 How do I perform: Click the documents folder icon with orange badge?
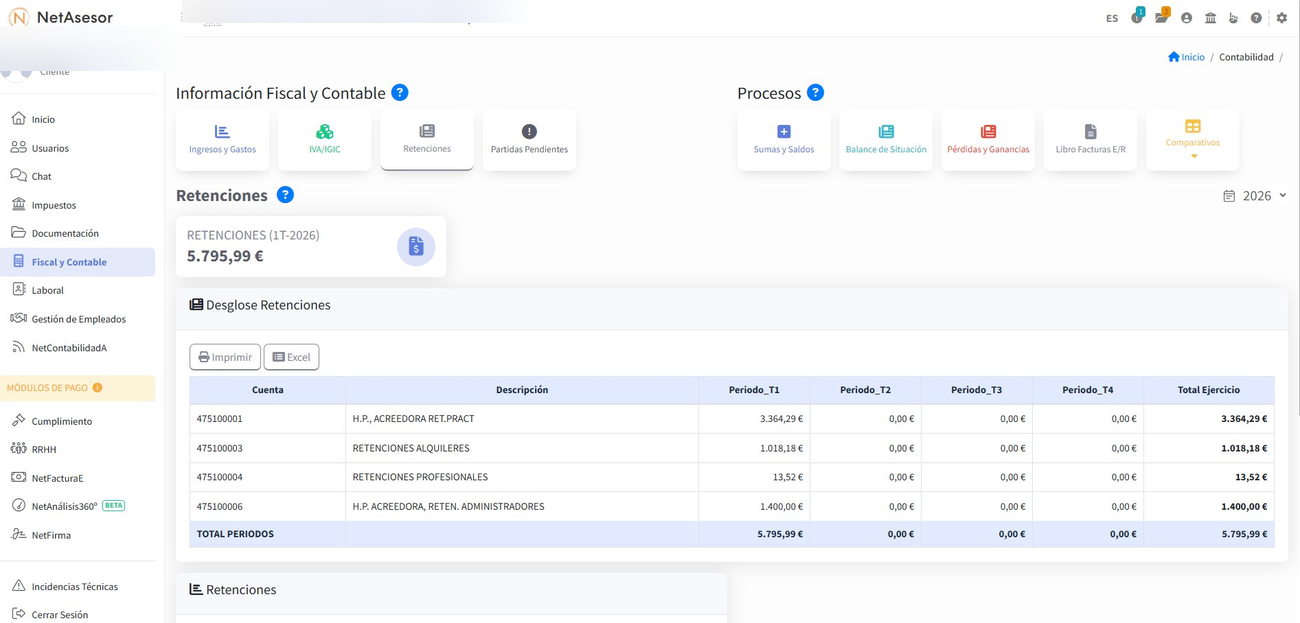click(1161, 17)
